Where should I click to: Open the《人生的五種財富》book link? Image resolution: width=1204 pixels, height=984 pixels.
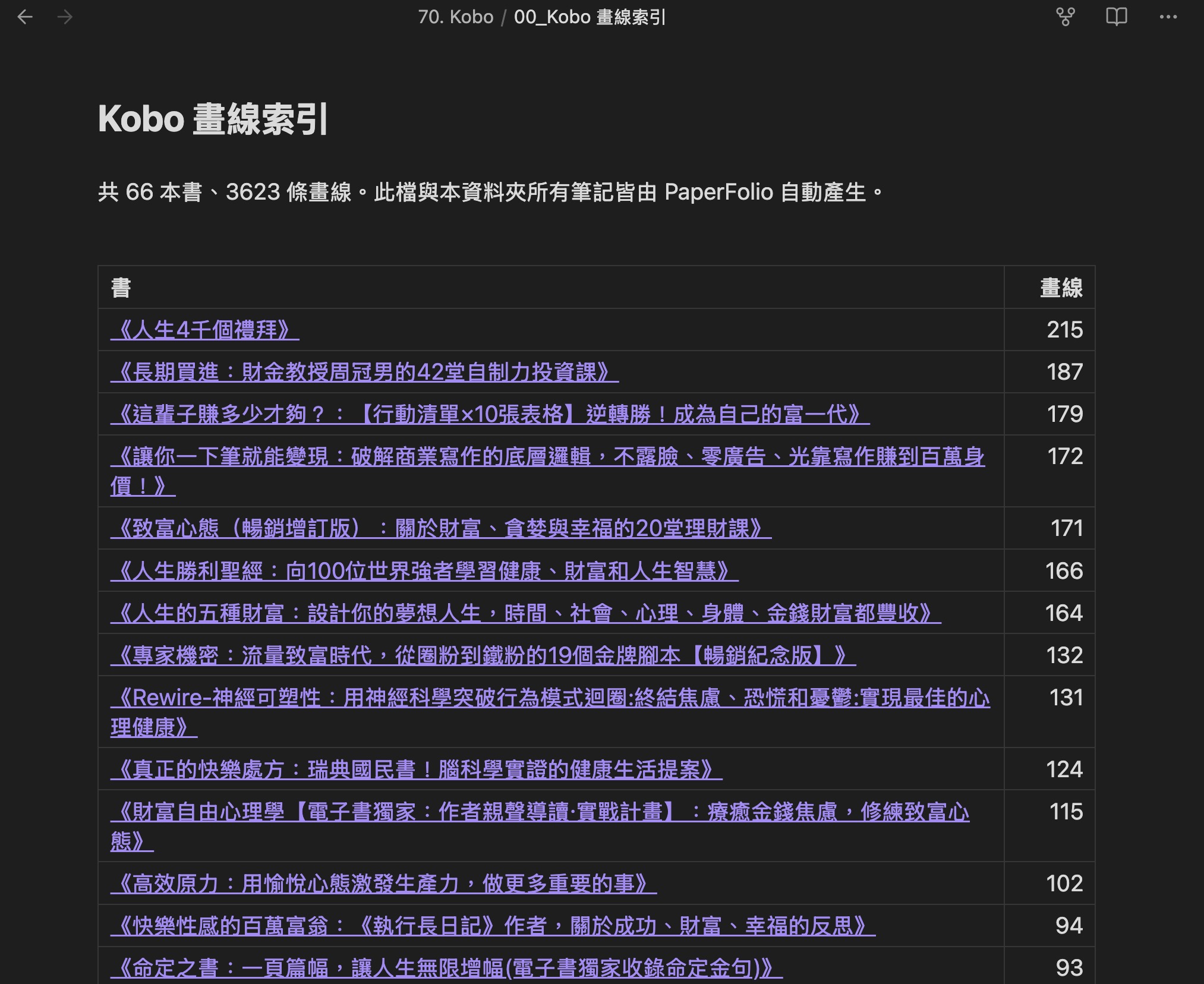(526, 613)
